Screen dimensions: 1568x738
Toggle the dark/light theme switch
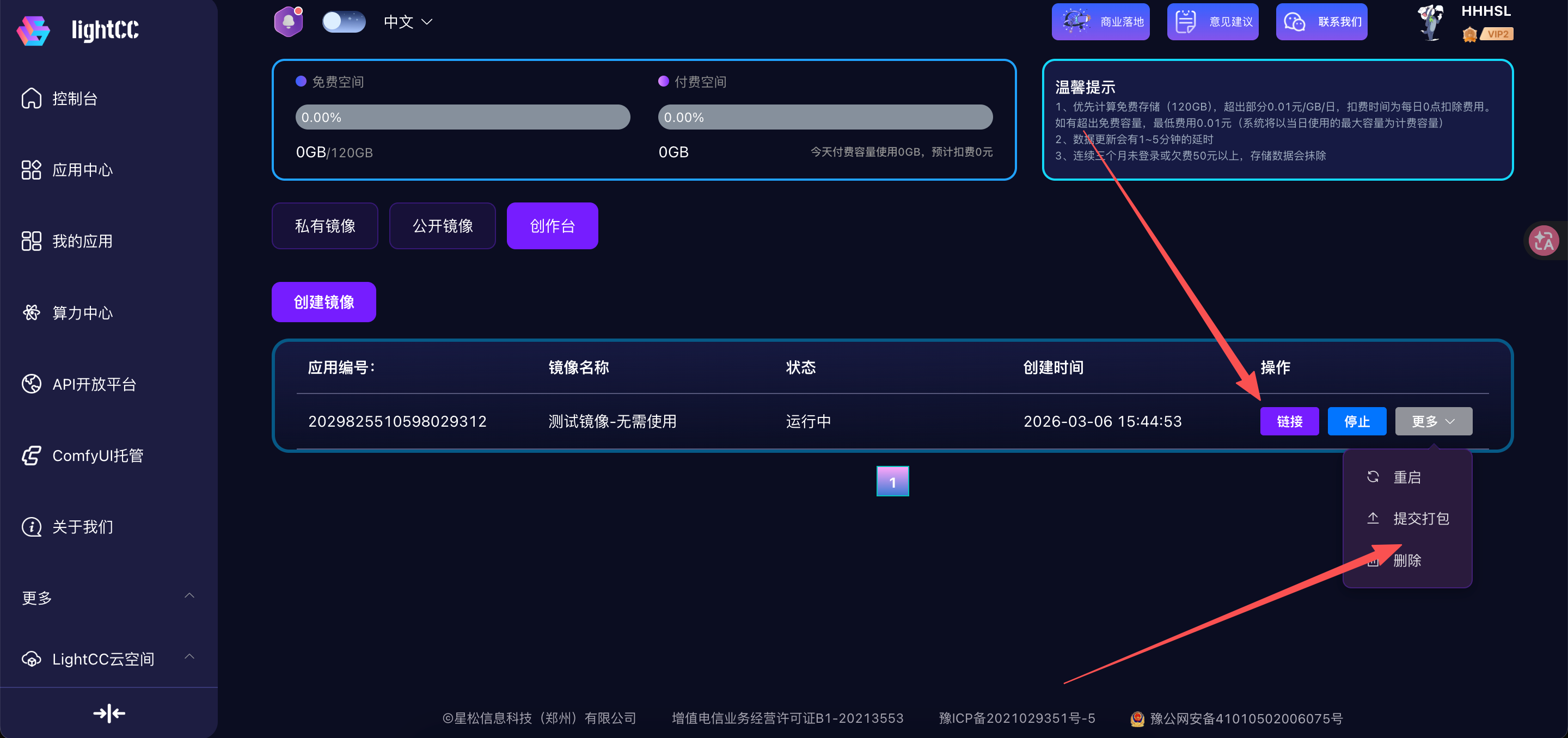click(344, 22)
